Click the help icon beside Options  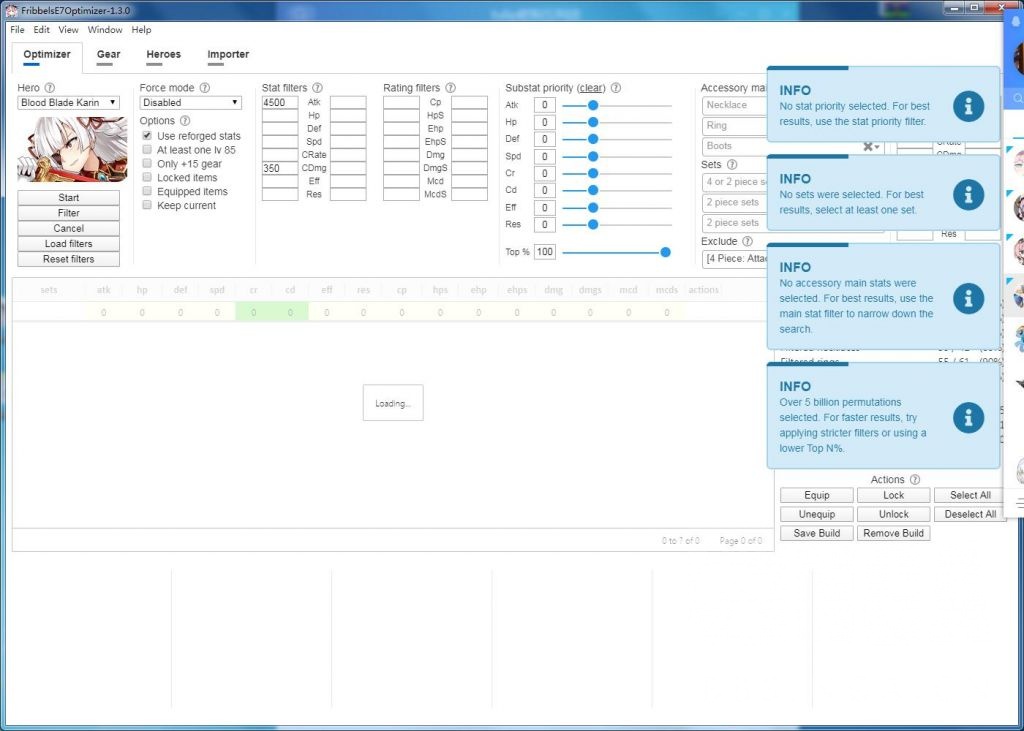coord(185,121)
